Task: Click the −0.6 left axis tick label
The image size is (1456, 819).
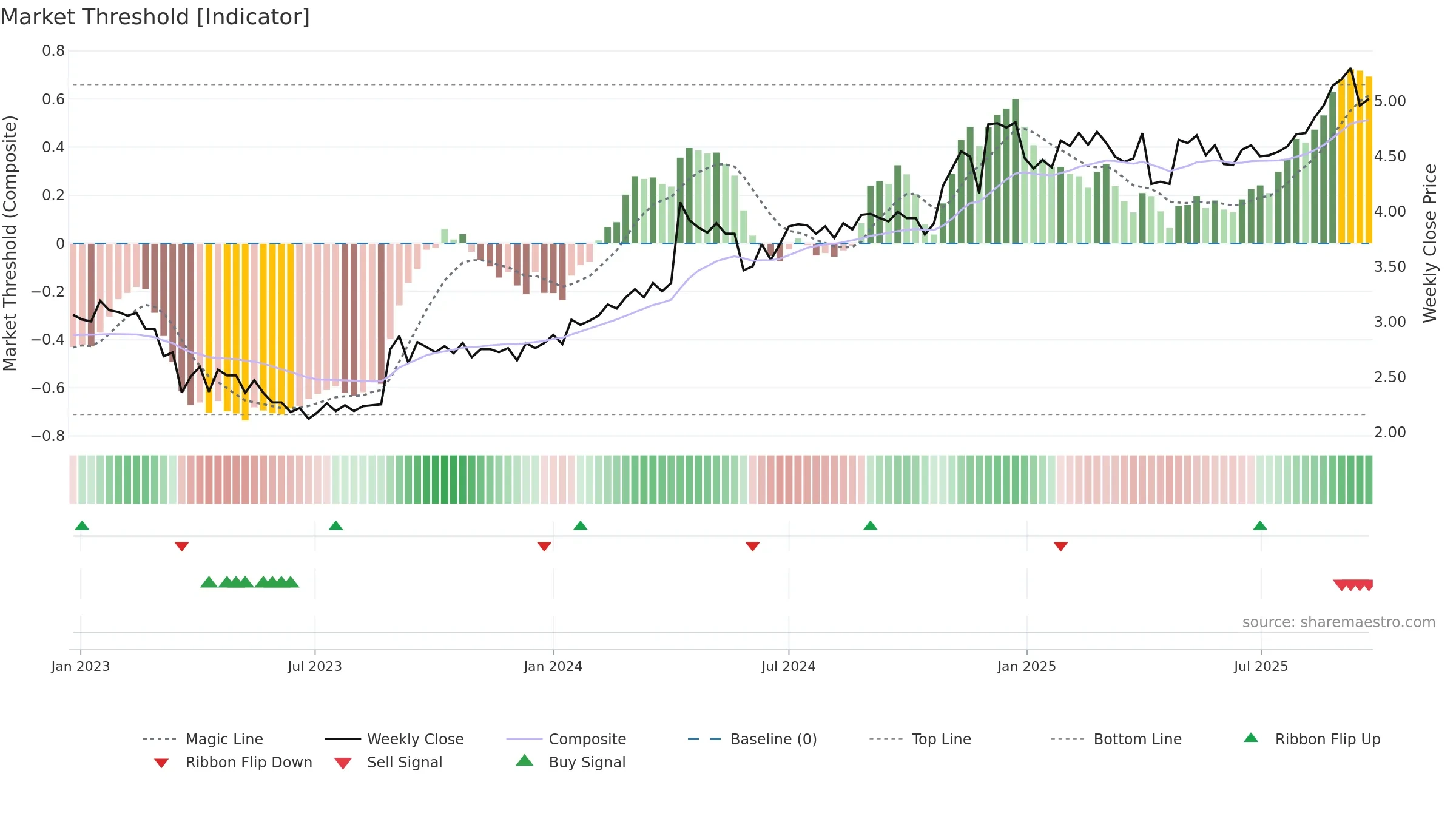Action: (x=48, y=388)
